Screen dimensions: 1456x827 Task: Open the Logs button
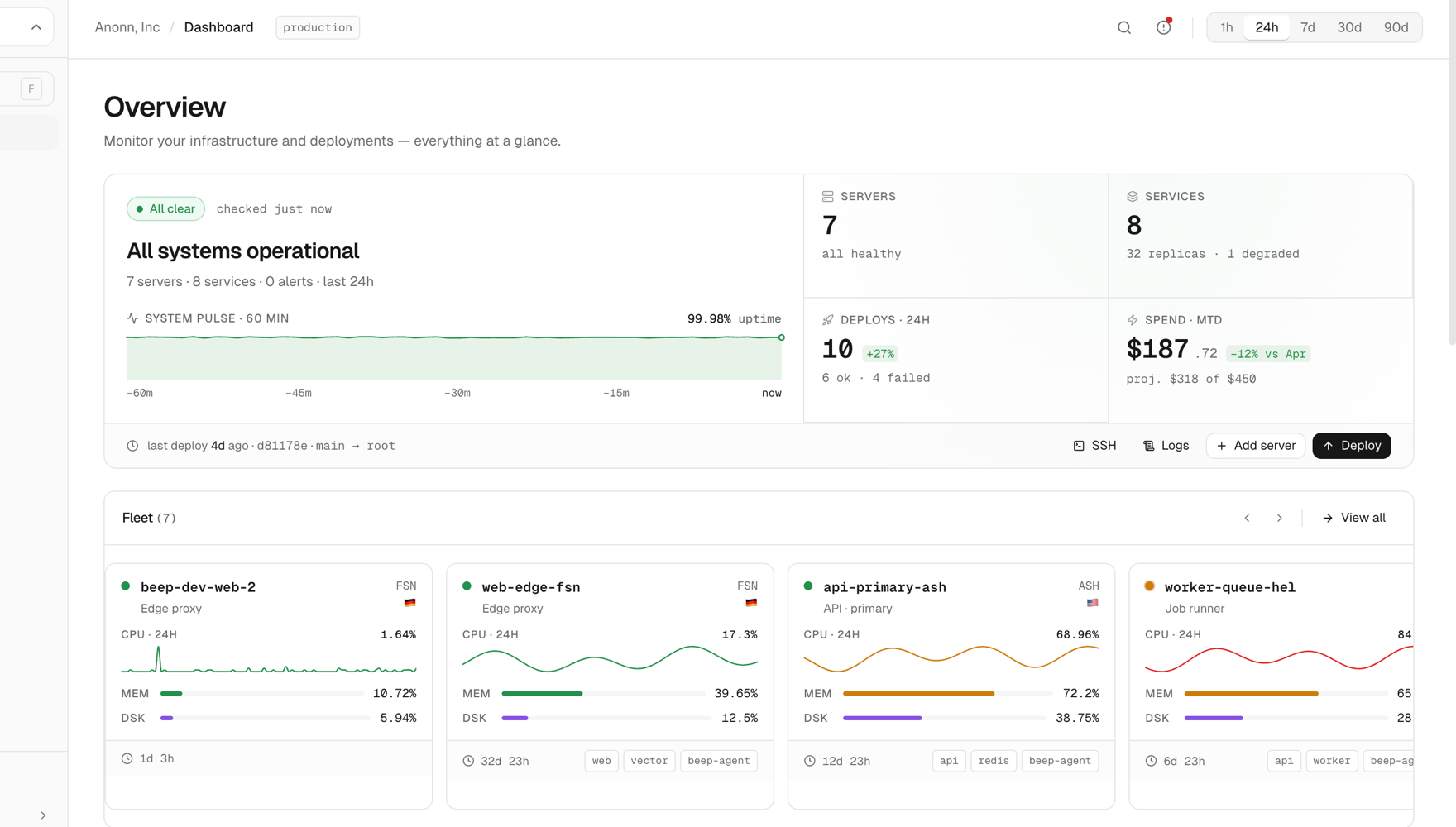click(x=1166, y=446)
